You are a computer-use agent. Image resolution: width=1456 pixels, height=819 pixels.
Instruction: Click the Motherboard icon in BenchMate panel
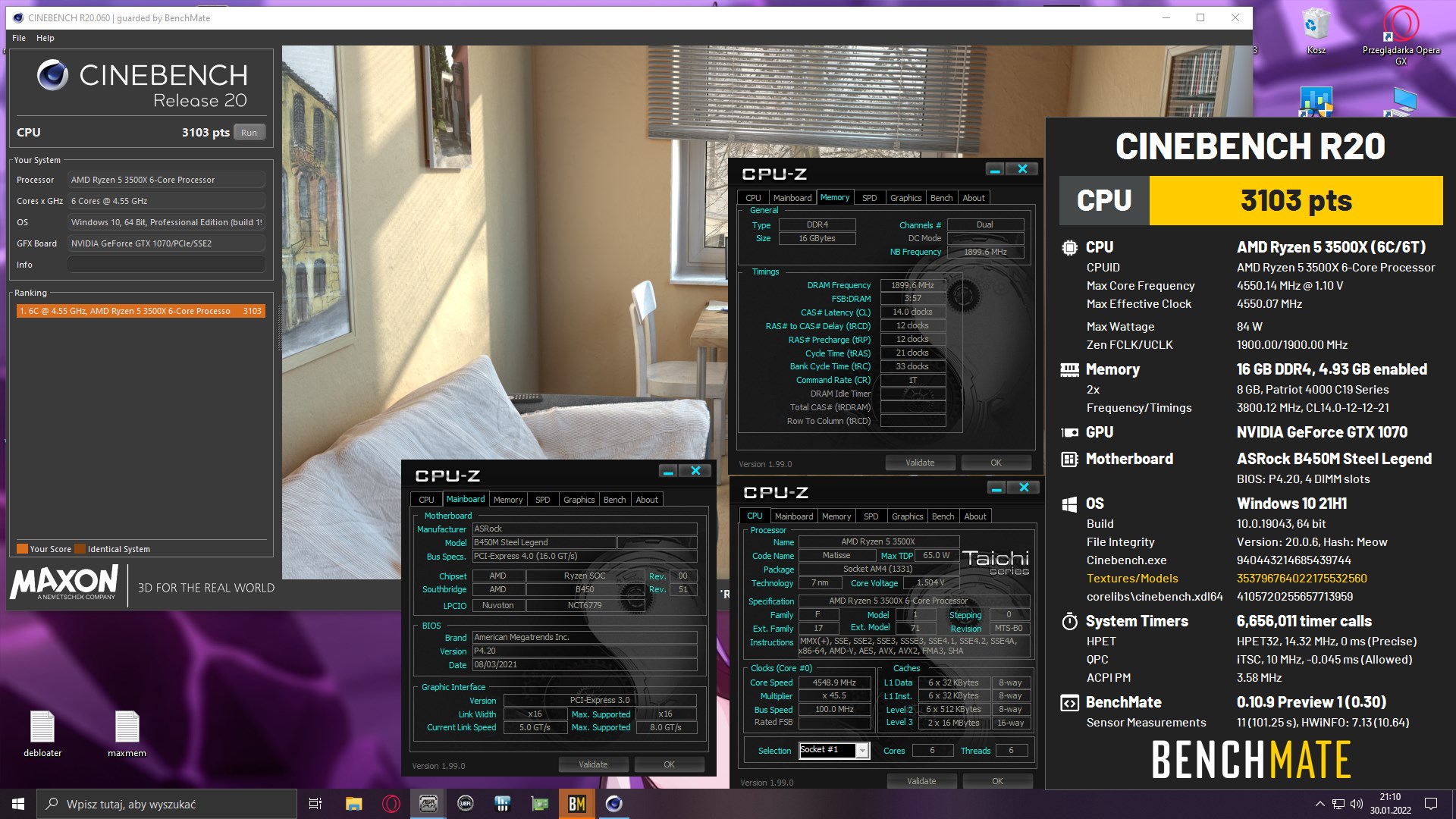(1069, 459)
